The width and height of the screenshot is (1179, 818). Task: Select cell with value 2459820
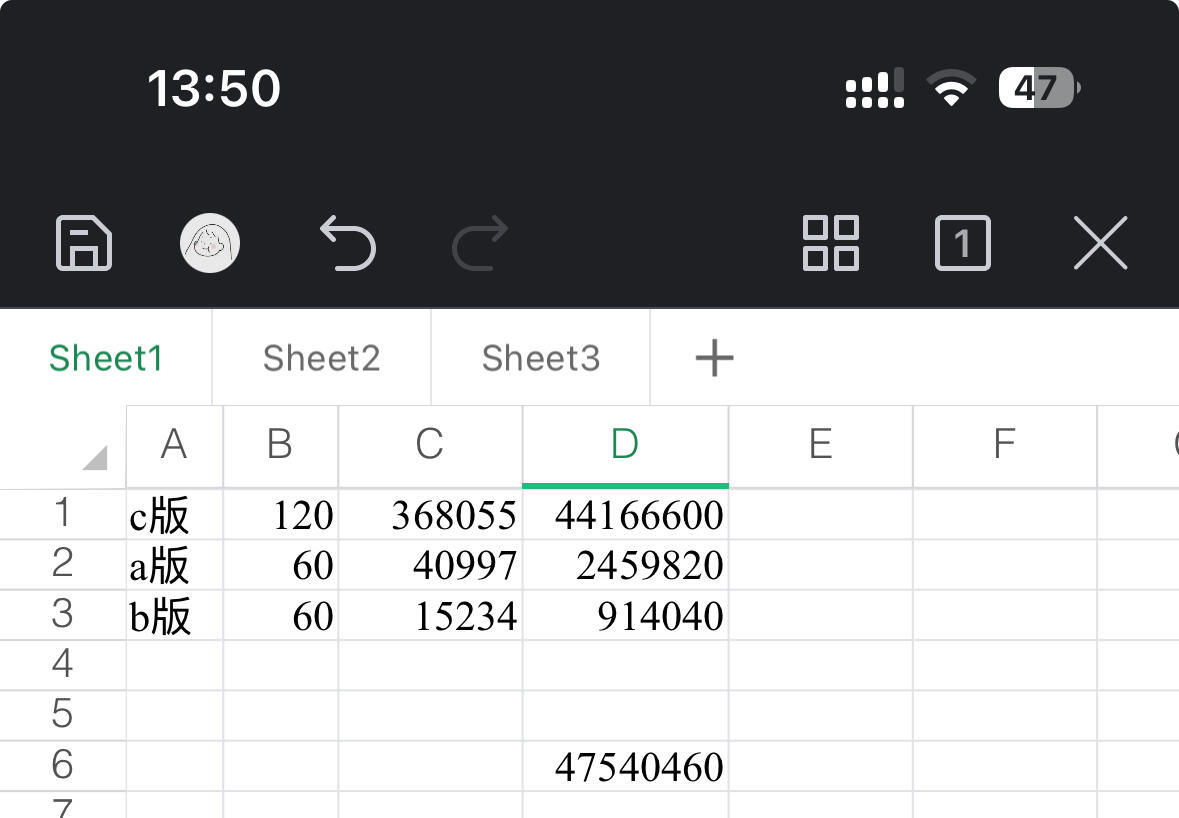626,565
